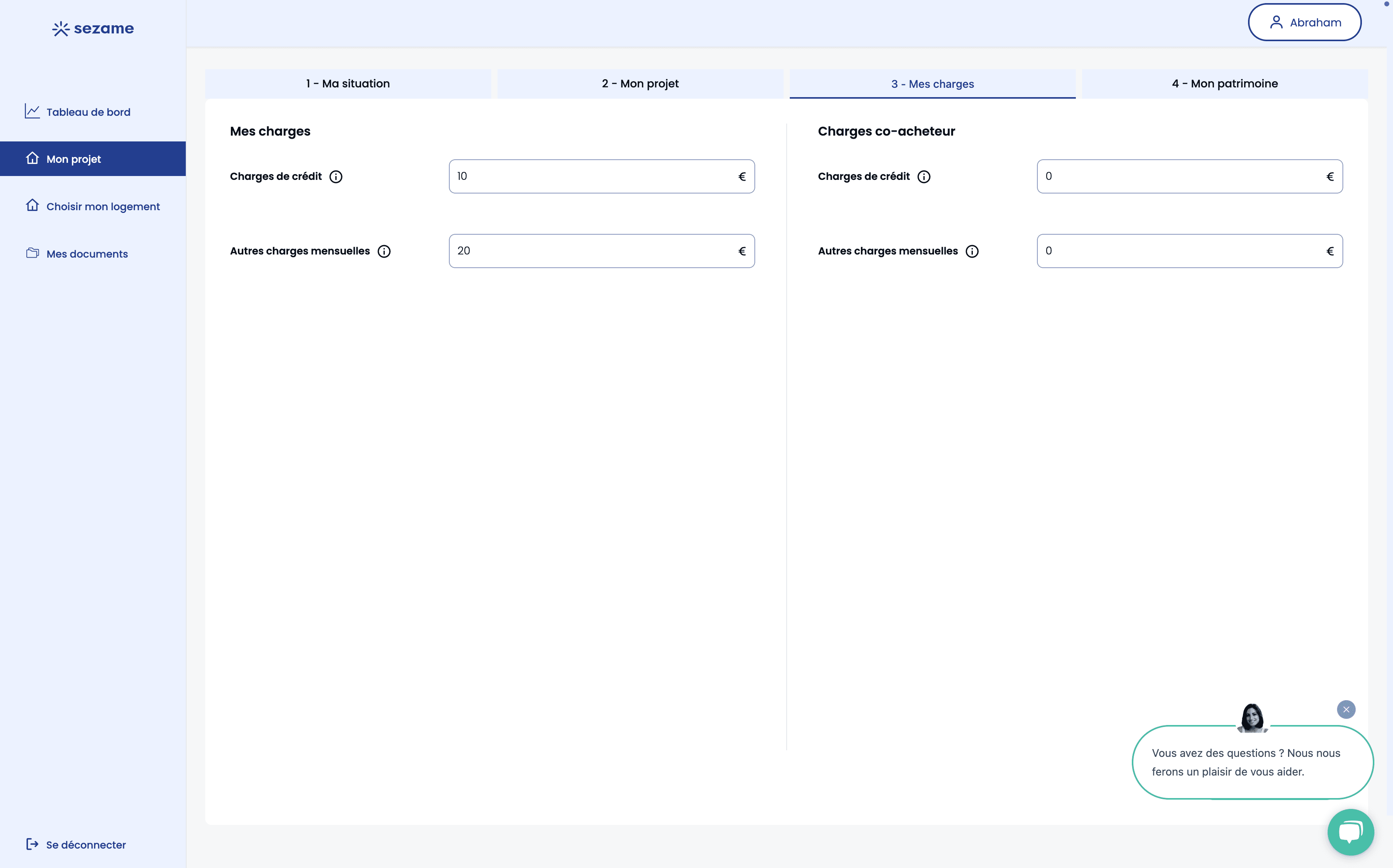
Task: Switch to the 4 - Mon patrimoine tab
Action: point(1224,83)
